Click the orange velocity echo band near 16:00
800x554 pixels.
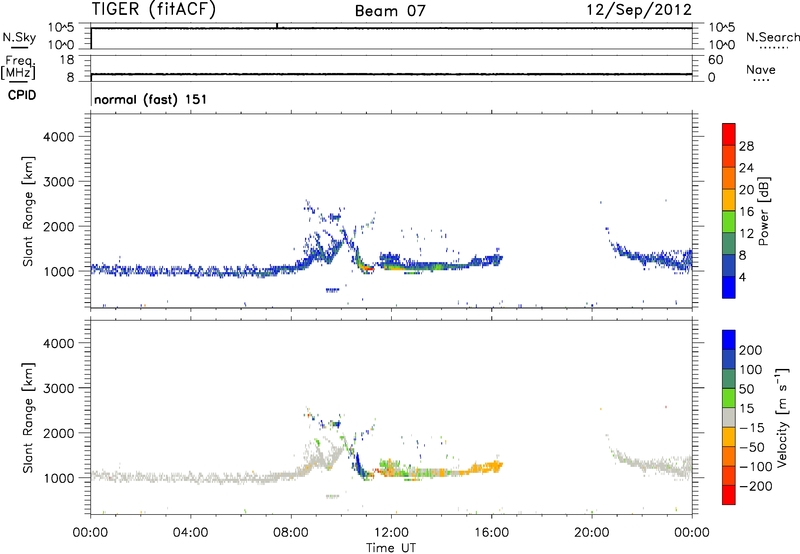pos(485,467)
